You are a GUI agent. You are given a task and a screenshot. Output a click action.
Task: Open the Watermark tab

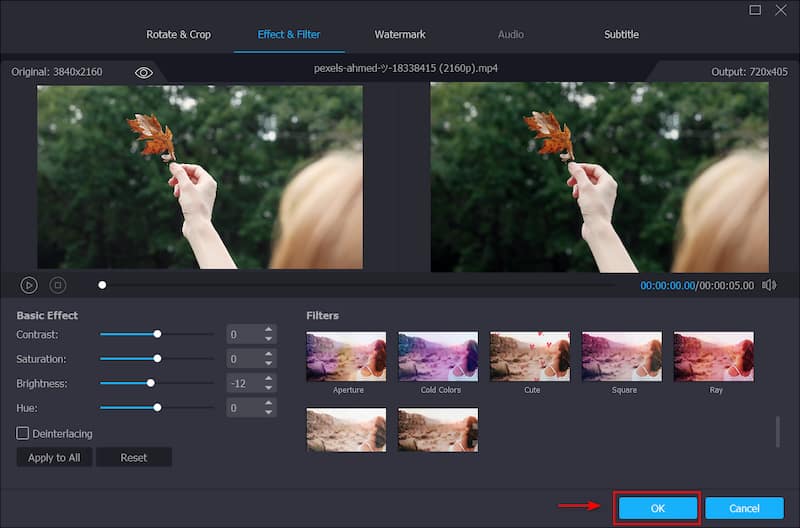coord(400,34)
